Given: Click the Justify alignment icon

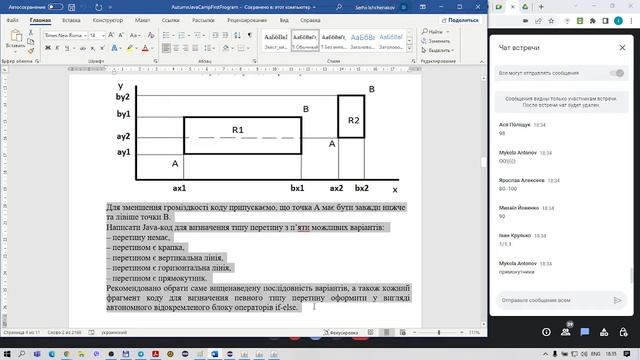Looking at the screenshot, I should [x=196, y=48].
